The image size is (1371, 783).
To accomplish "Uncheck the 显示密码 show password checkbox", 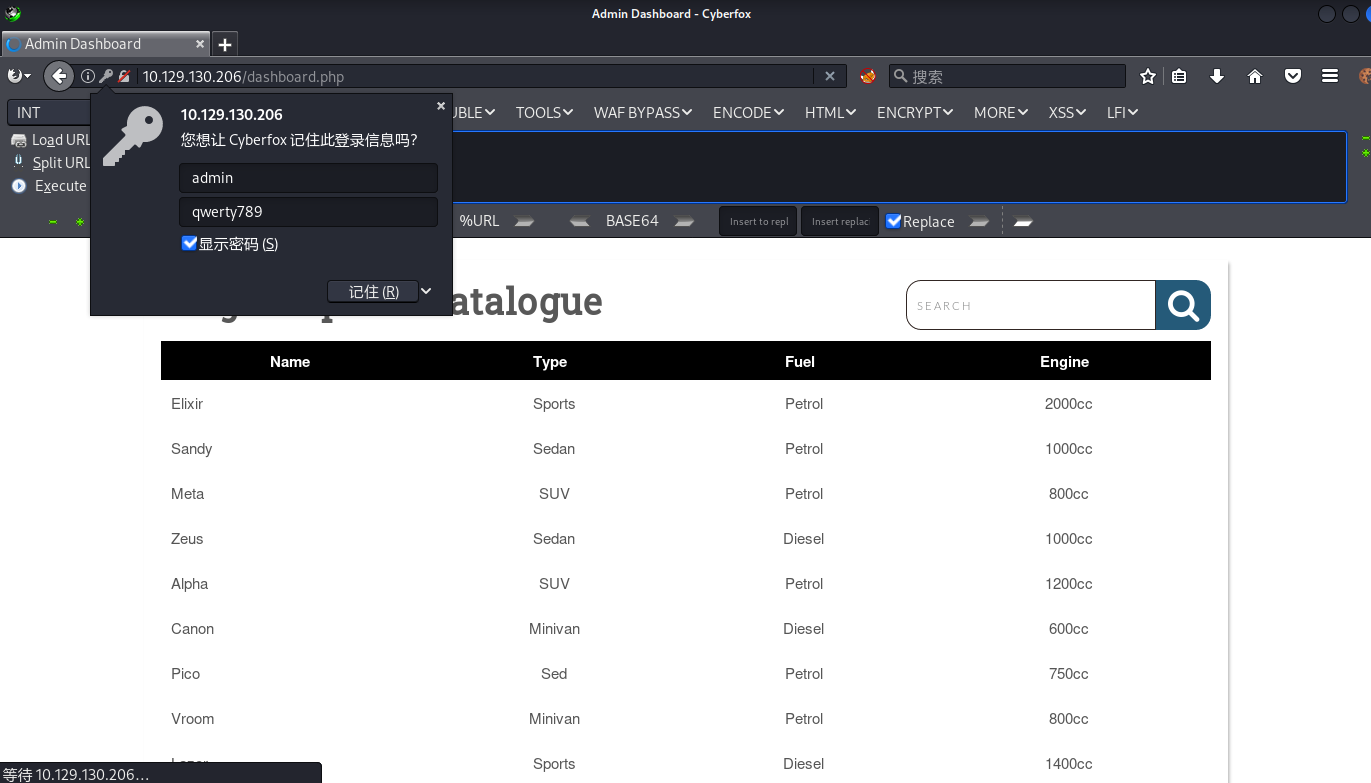I will pyautogui.click(x=189, y=243).
